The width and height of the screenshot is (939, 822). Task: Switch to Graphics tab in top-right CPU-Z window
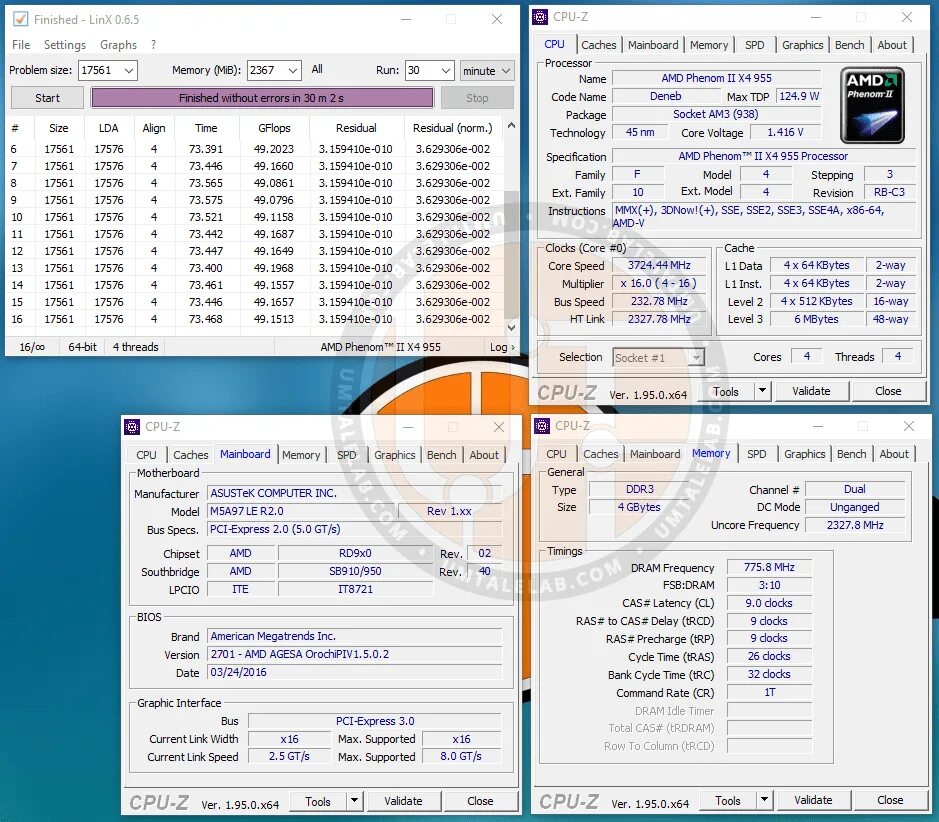(x=802, y=45)
